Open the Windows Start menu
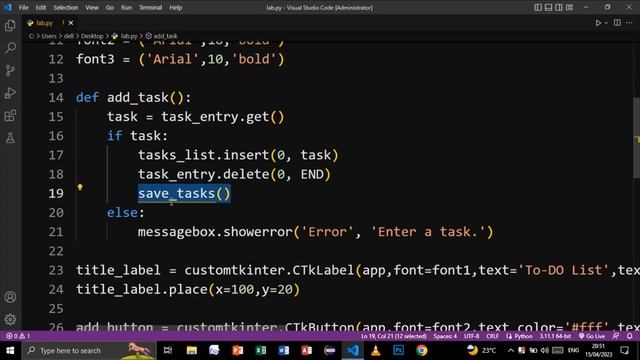 [10, 350]
